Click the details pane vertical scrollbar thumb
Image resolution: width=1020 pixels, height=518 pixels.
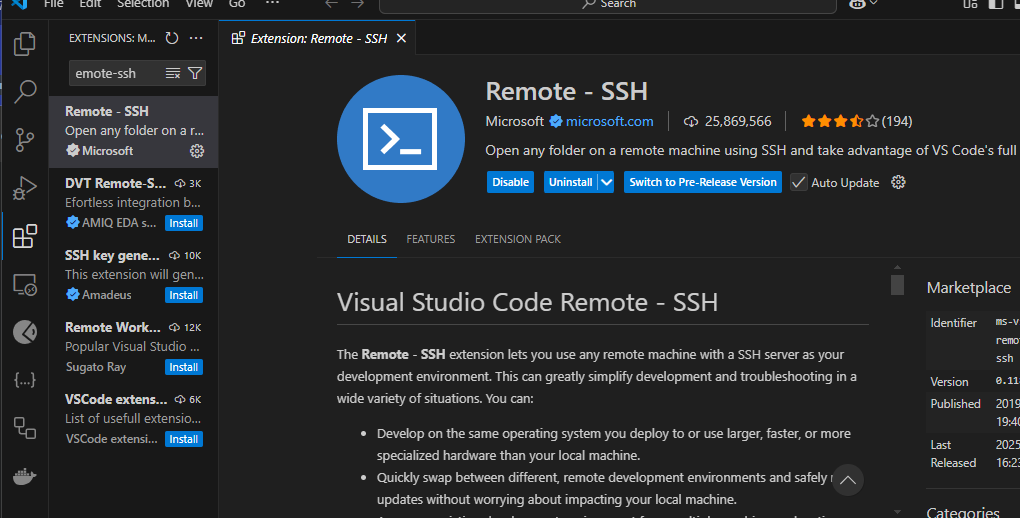coord(897,285)
